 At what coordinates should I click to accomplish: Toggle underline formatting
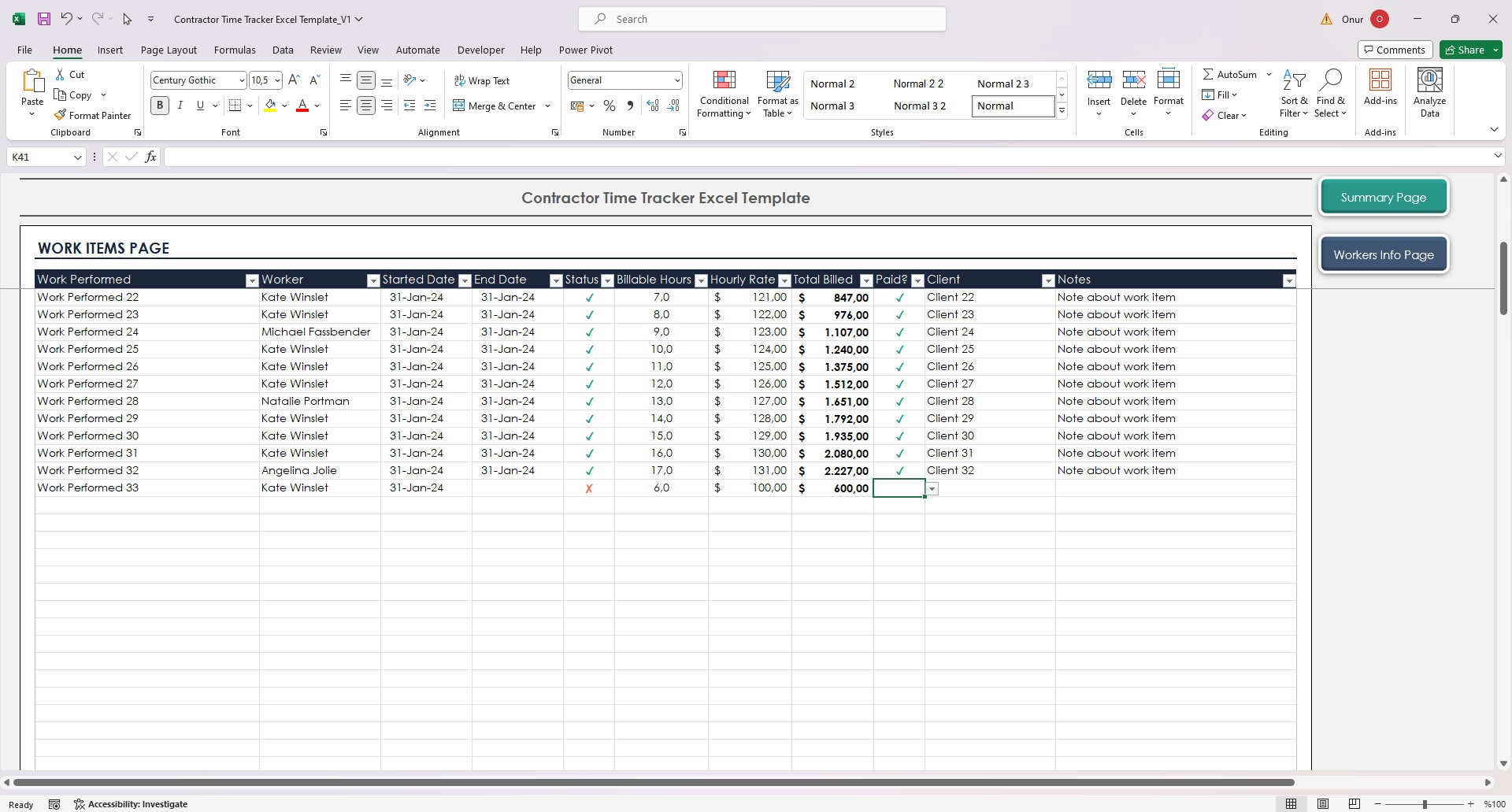199,105
